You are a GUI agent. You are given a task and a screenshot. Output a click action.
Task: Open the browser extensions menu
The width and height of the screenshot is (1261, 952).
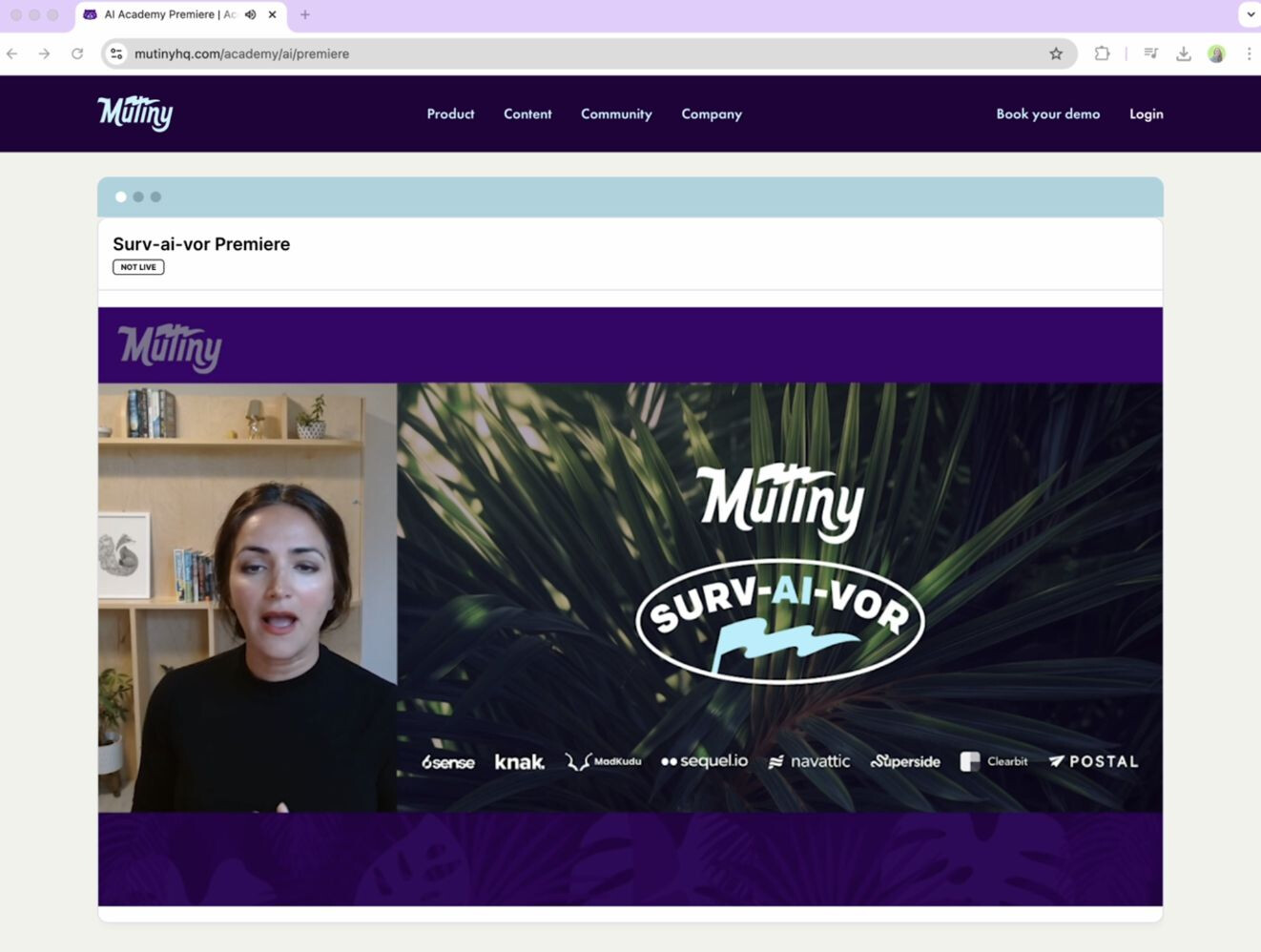click(1102, 53)
